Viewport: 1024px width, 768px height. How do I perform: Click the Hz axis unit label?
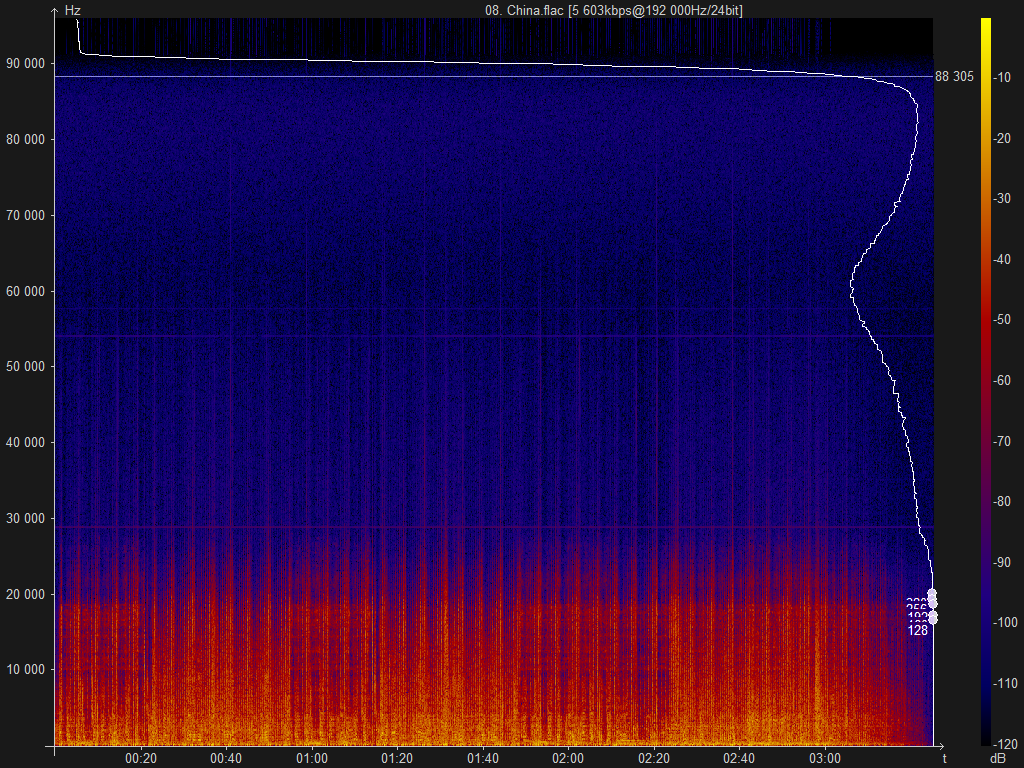pos(72,10)
